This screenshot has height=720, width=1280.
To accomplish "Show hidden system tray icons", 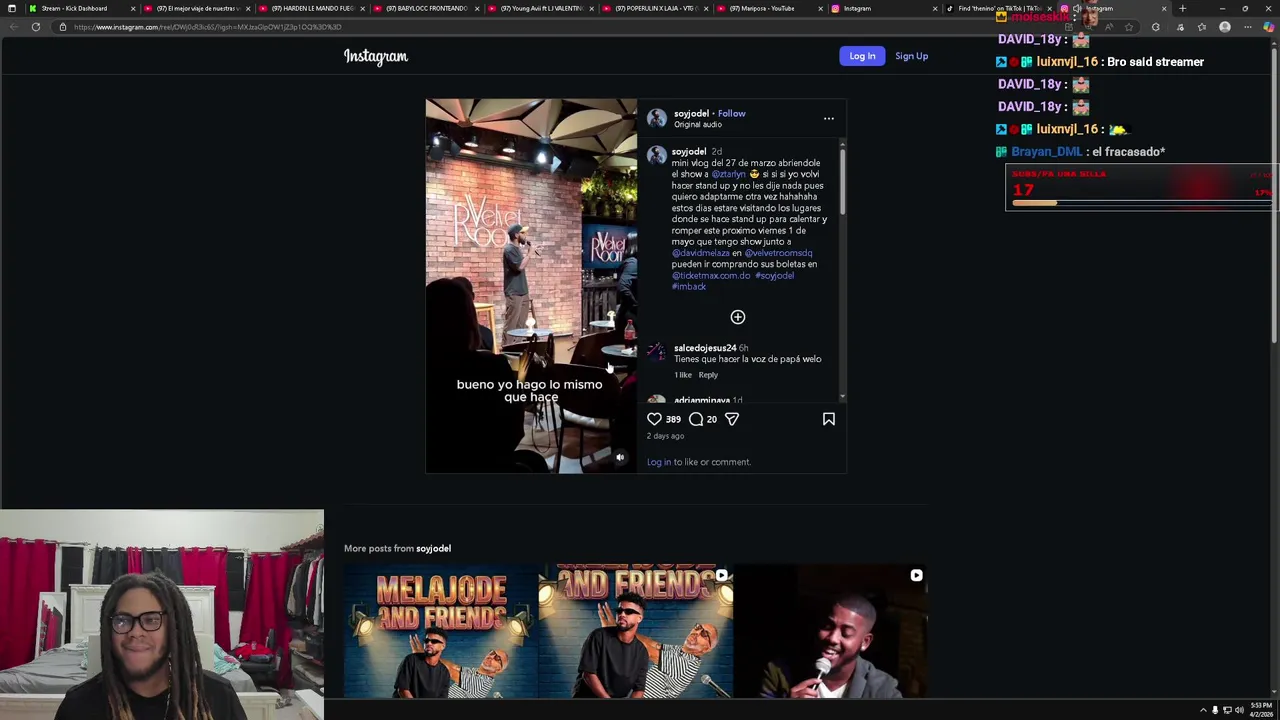I will (1203, 710).
